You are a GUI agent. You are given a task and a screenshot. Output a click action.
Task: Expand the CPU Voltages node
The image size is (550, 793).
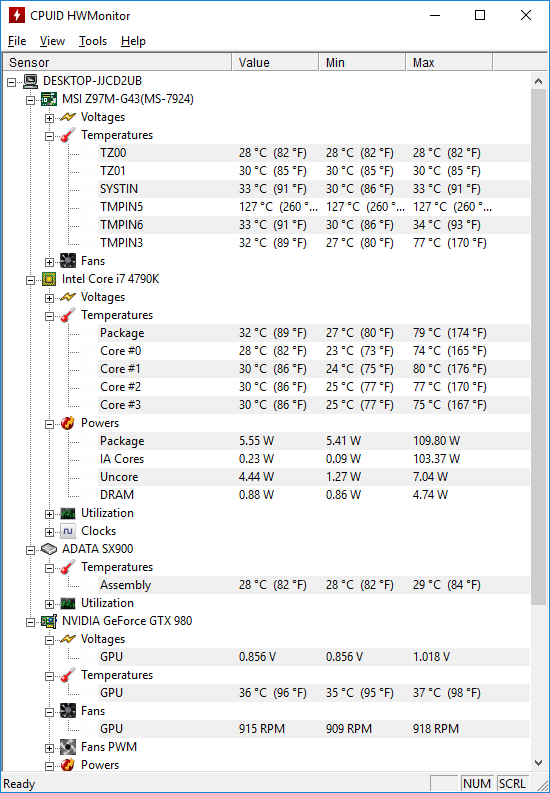tap(50, 298)
